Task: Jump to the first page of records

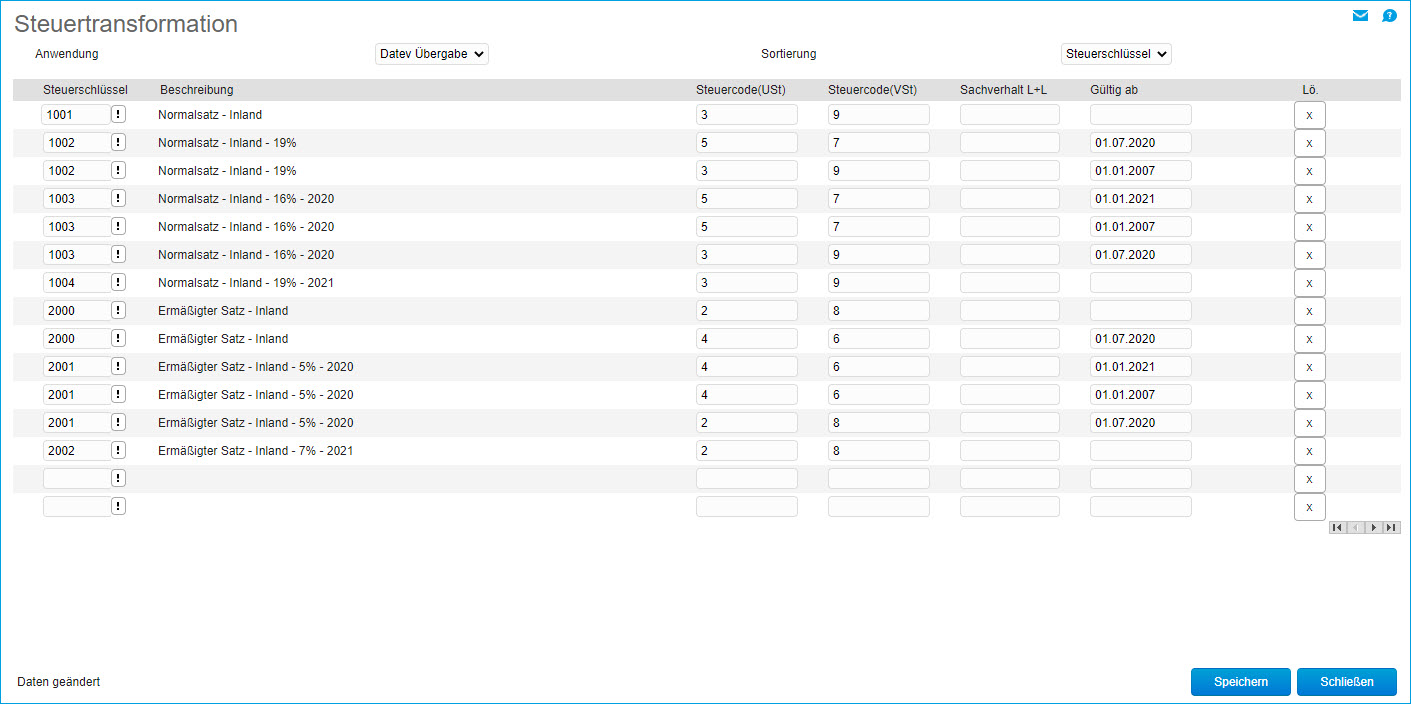Action: (x=1337, y=527)
